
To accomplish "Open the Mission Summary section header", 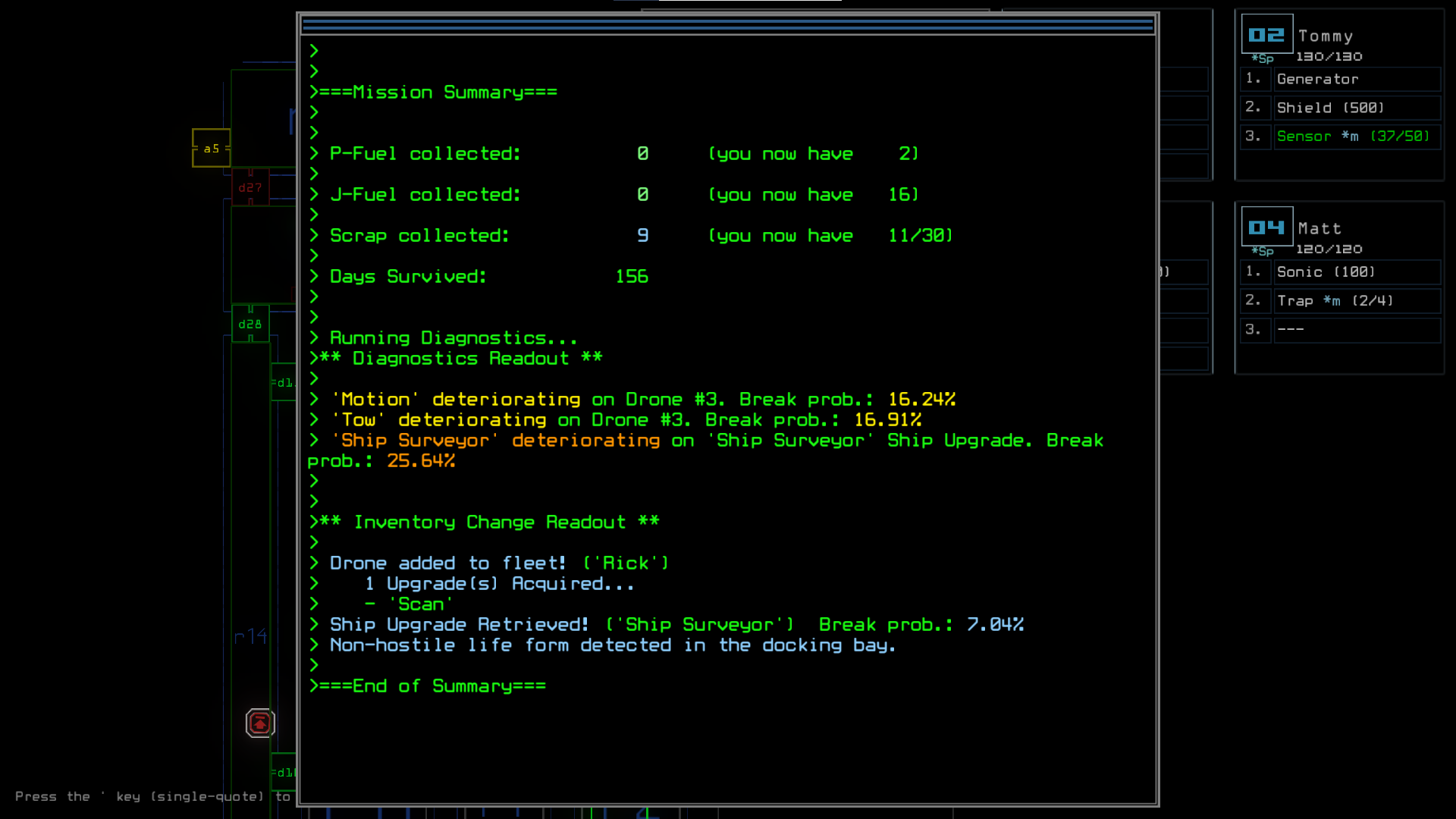I will tap(432, 91).
